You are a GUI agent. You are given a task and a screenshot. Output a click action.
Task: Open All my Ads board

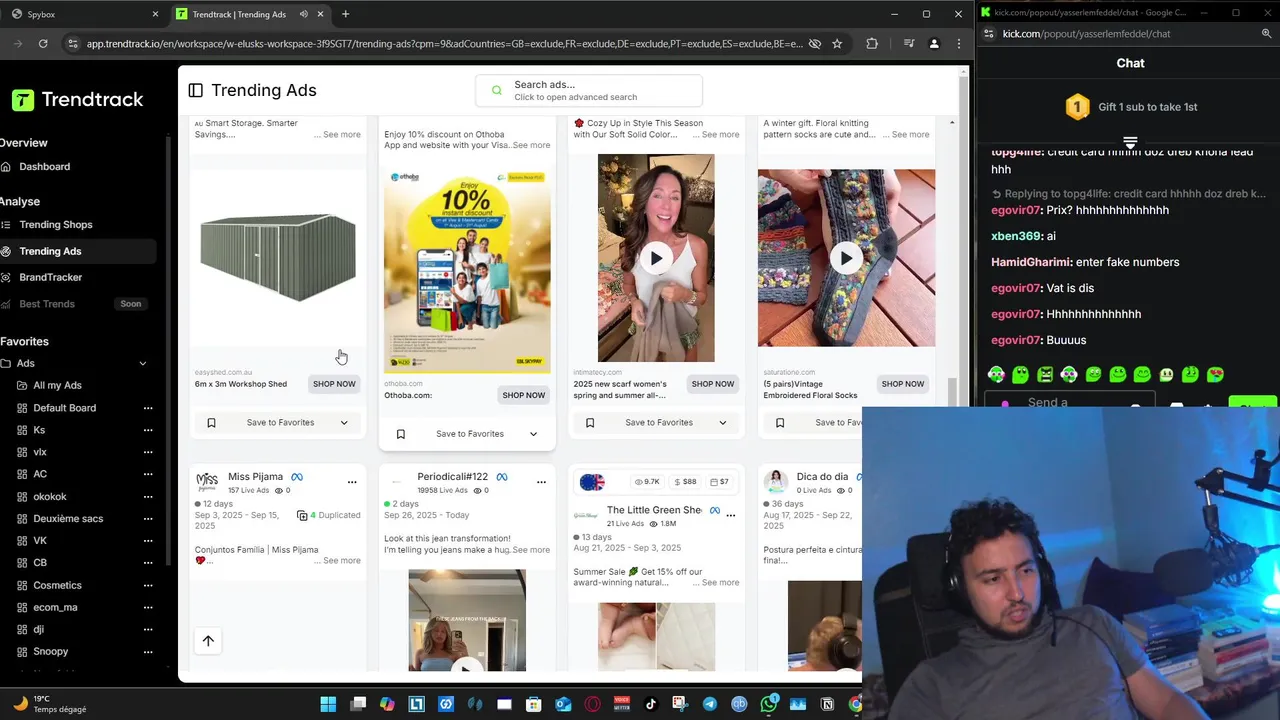(57, 385)
